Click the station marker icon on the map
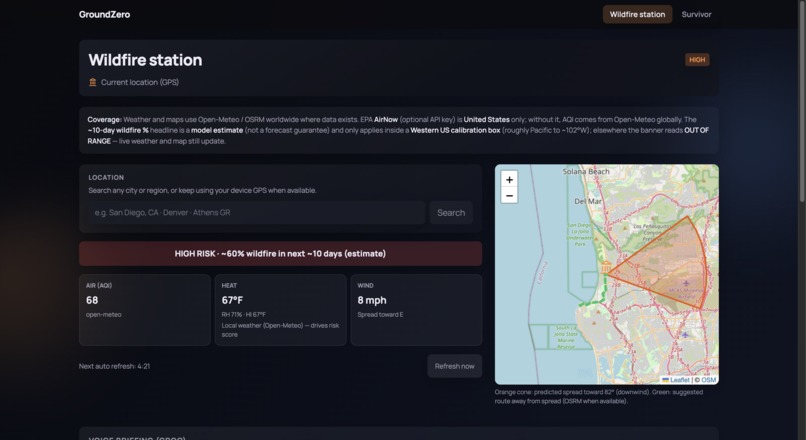 pyautogui.click(x=606, y=267)
